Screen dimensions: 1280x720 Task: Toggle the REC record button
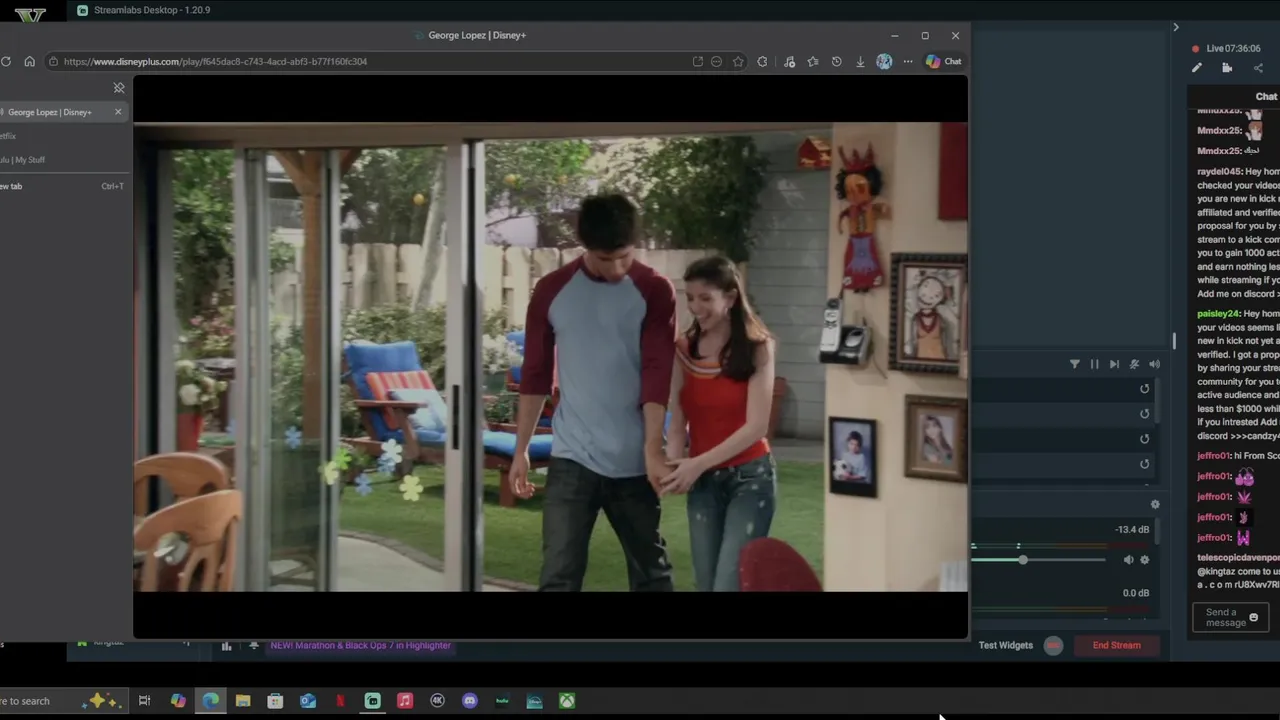(x=1053, y=645)
